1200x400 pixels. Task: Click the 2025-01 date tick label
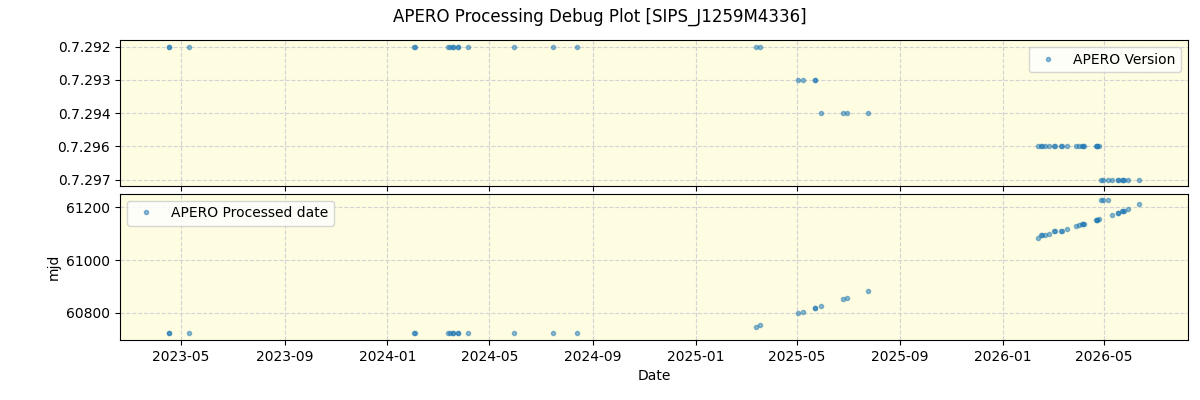click(695, 355)
